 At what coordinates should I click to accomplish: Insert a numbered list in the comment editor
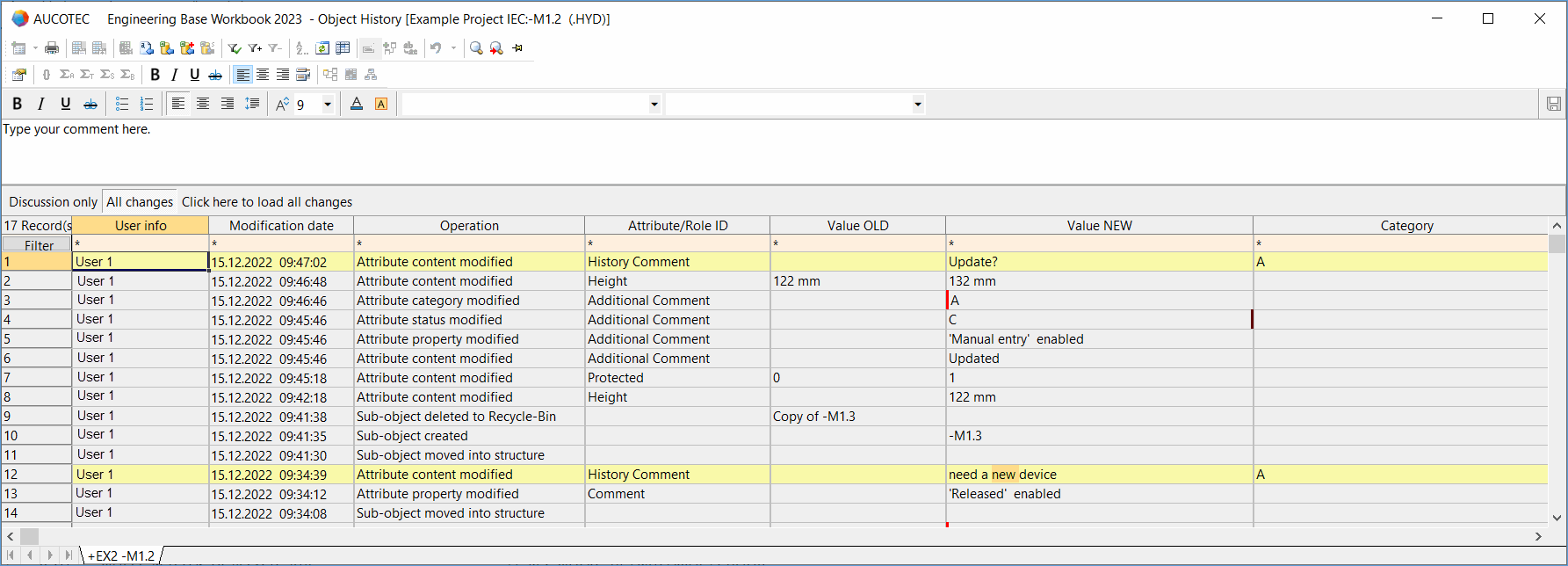147,105
